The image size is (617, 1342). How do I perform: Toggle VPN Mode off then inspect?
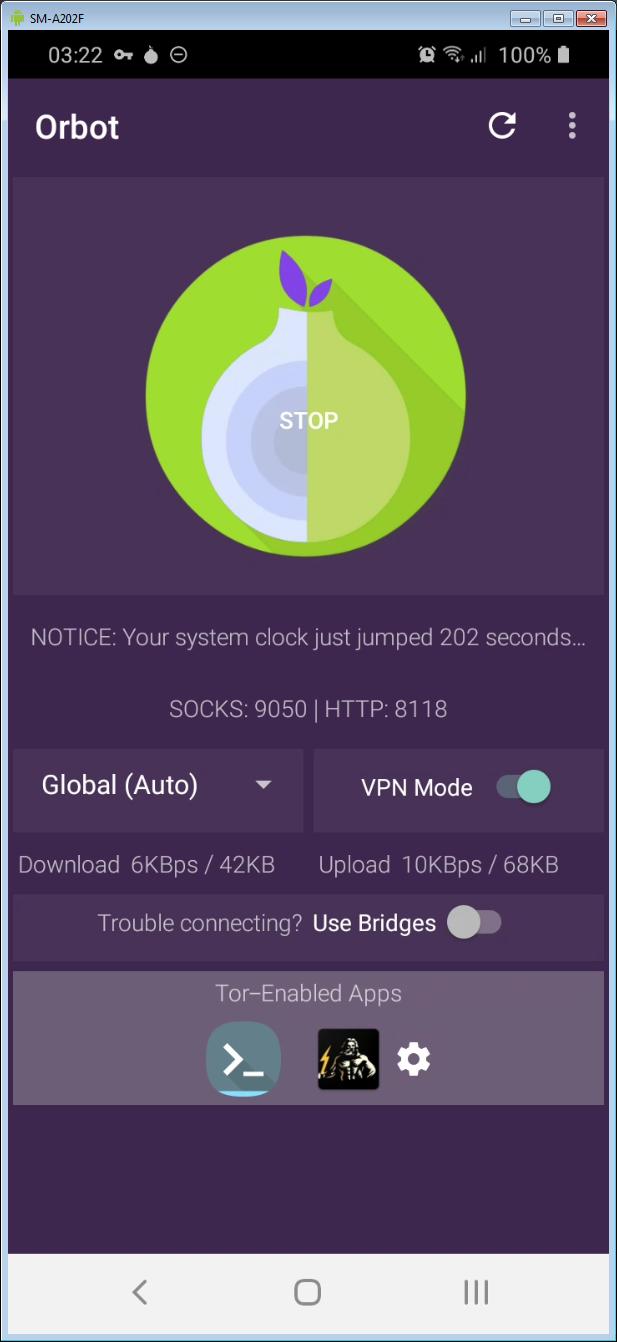(x=521, y=787)
